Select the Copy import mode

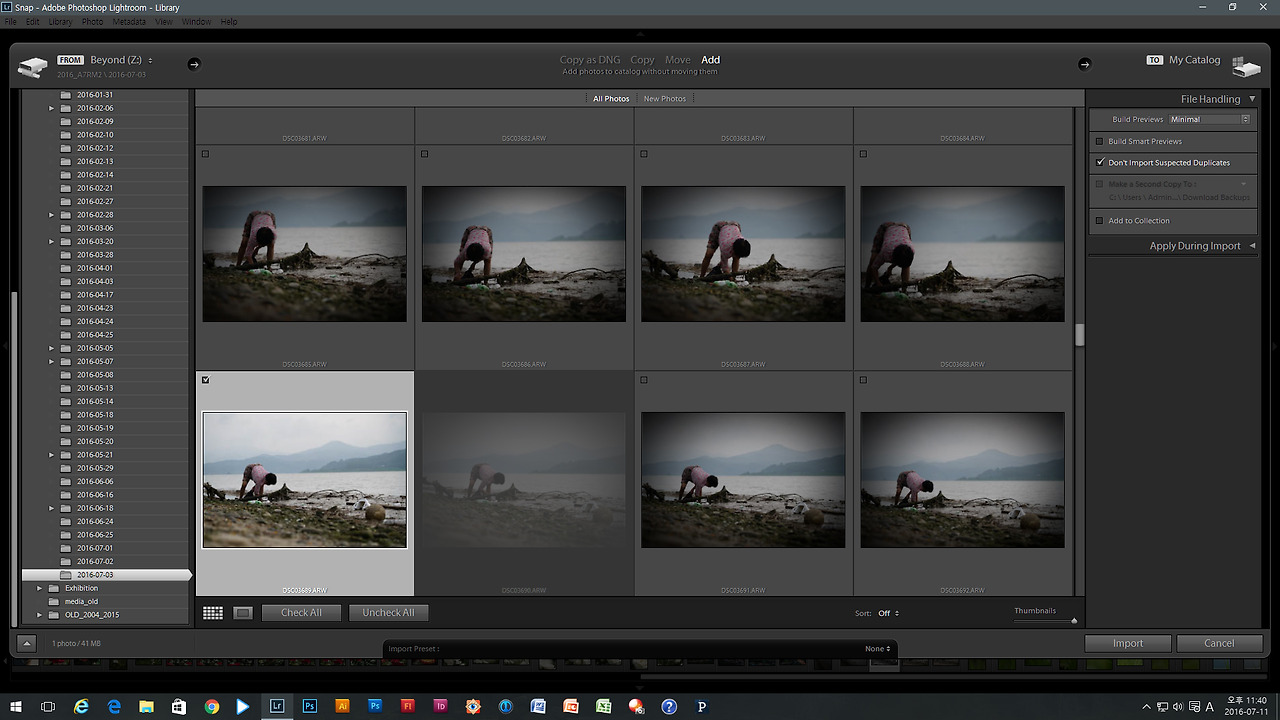pyautogui.click(x=642, y=60)
